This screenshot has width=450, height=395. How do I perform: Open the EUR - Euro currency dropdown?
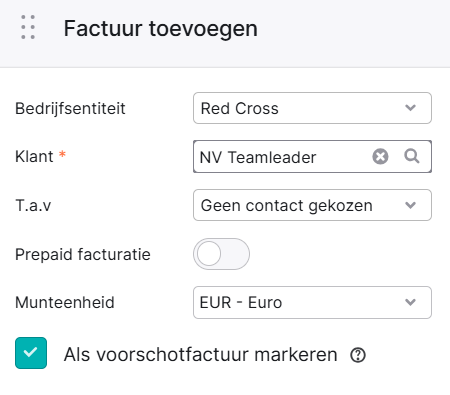(312, 302)
